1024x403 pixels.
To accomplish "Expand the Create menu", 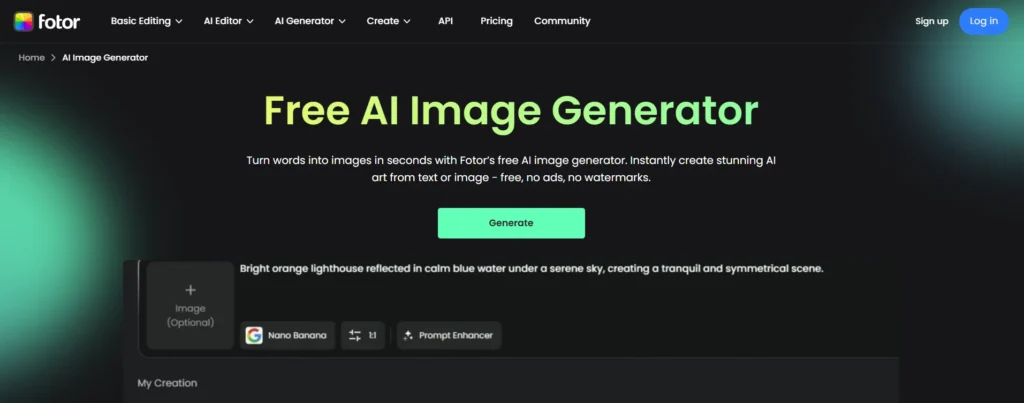I will (388, 21).
